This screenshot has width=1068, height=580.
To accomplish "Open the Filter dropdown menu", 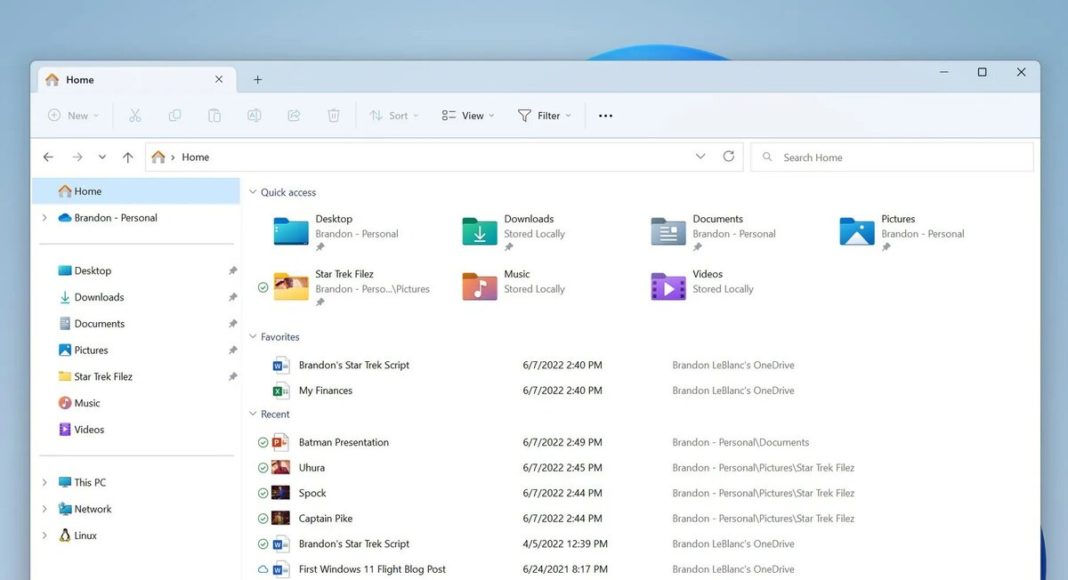I will (544, 116).
